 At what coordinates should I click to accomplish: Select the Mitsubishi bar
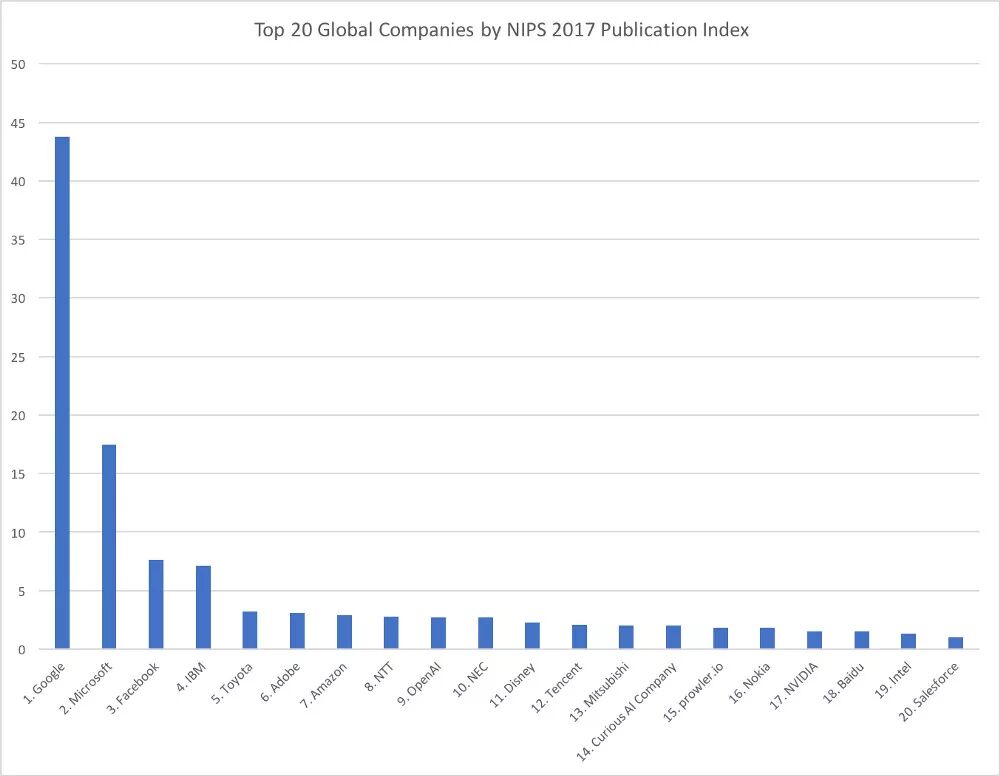pos(626,637)
